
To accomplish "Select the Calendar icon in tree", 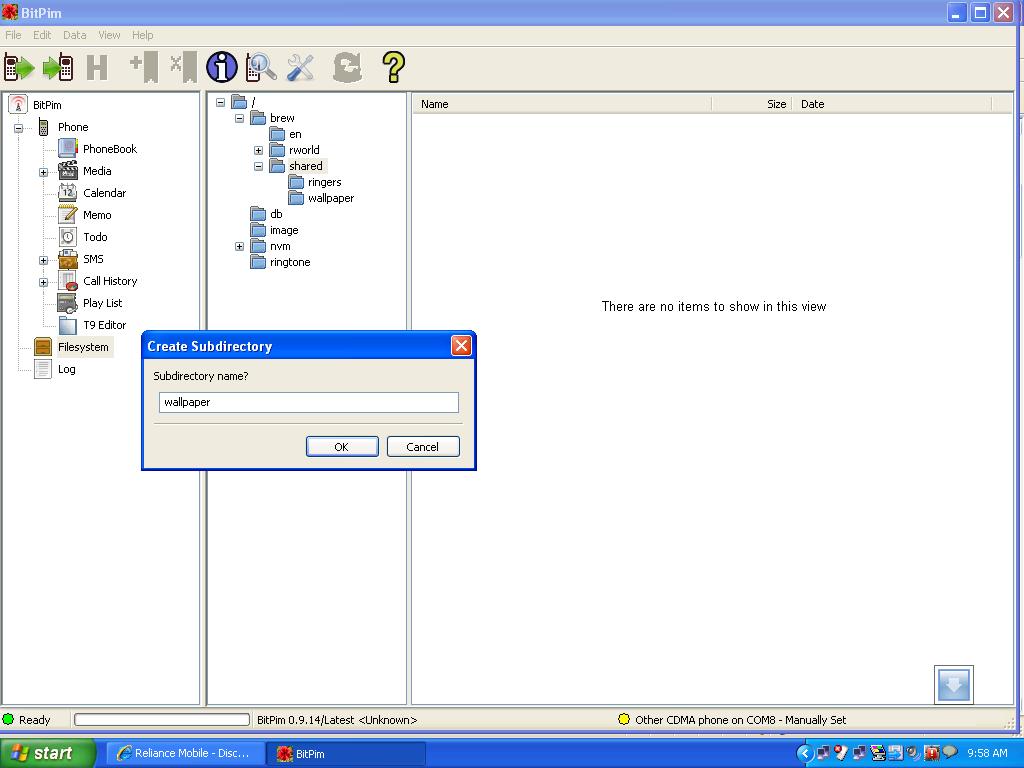I will 68,193.
